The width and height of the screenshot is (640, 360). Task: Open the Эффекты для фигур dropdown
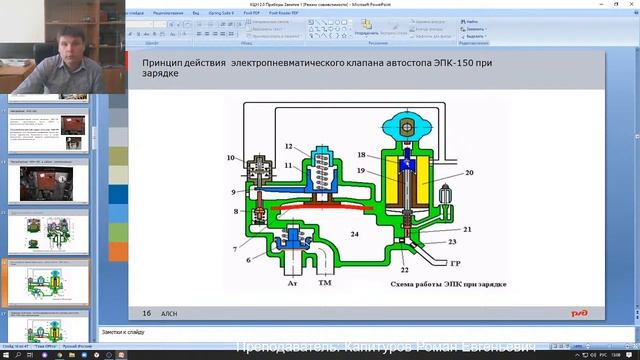[x=432, y=36]
